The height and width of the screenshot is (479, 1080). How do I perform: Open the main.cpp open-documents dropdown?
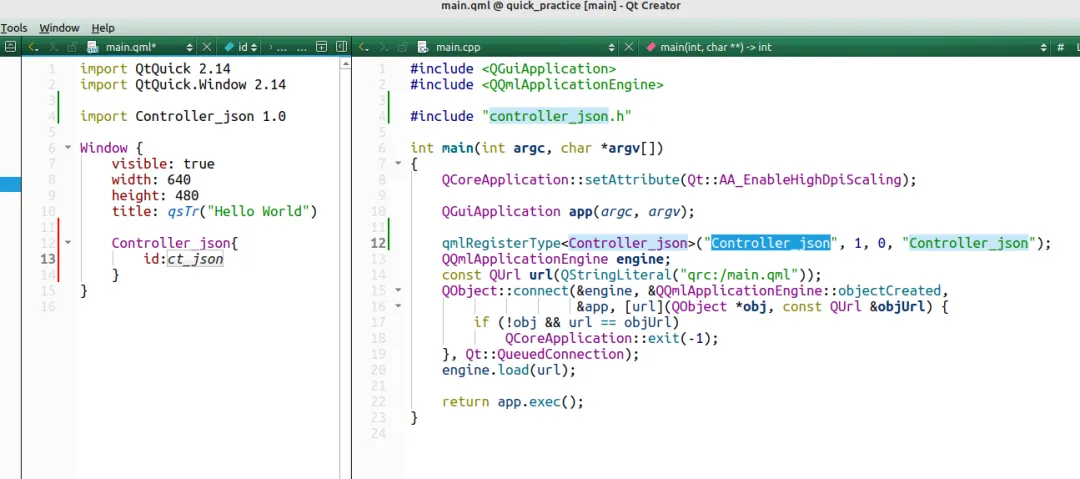click(x=612, y=48)
